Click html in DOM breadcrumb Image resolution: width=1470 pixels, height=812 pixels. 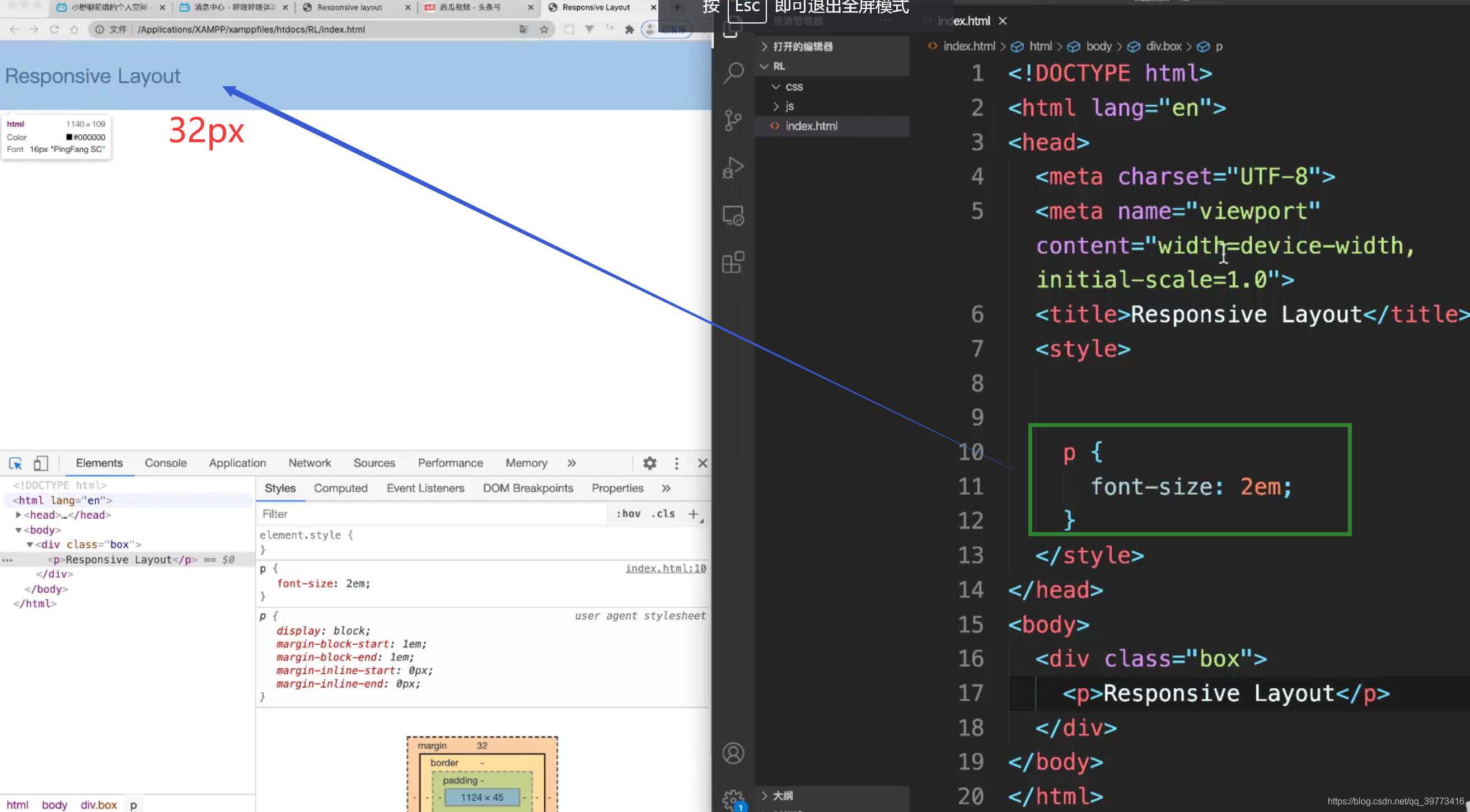coord(17,805)
